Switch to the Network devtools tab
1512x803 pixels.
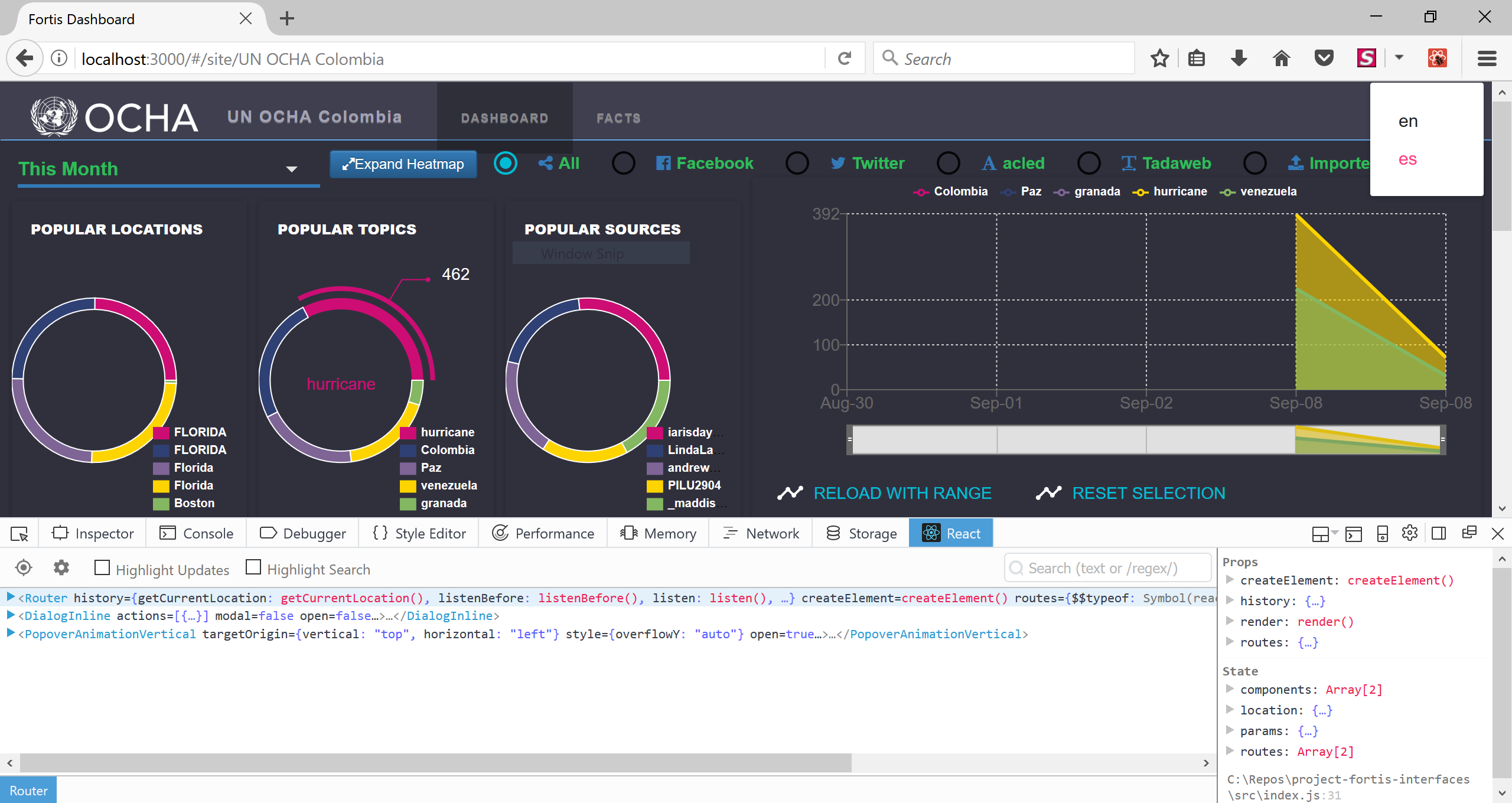[761, 534]
